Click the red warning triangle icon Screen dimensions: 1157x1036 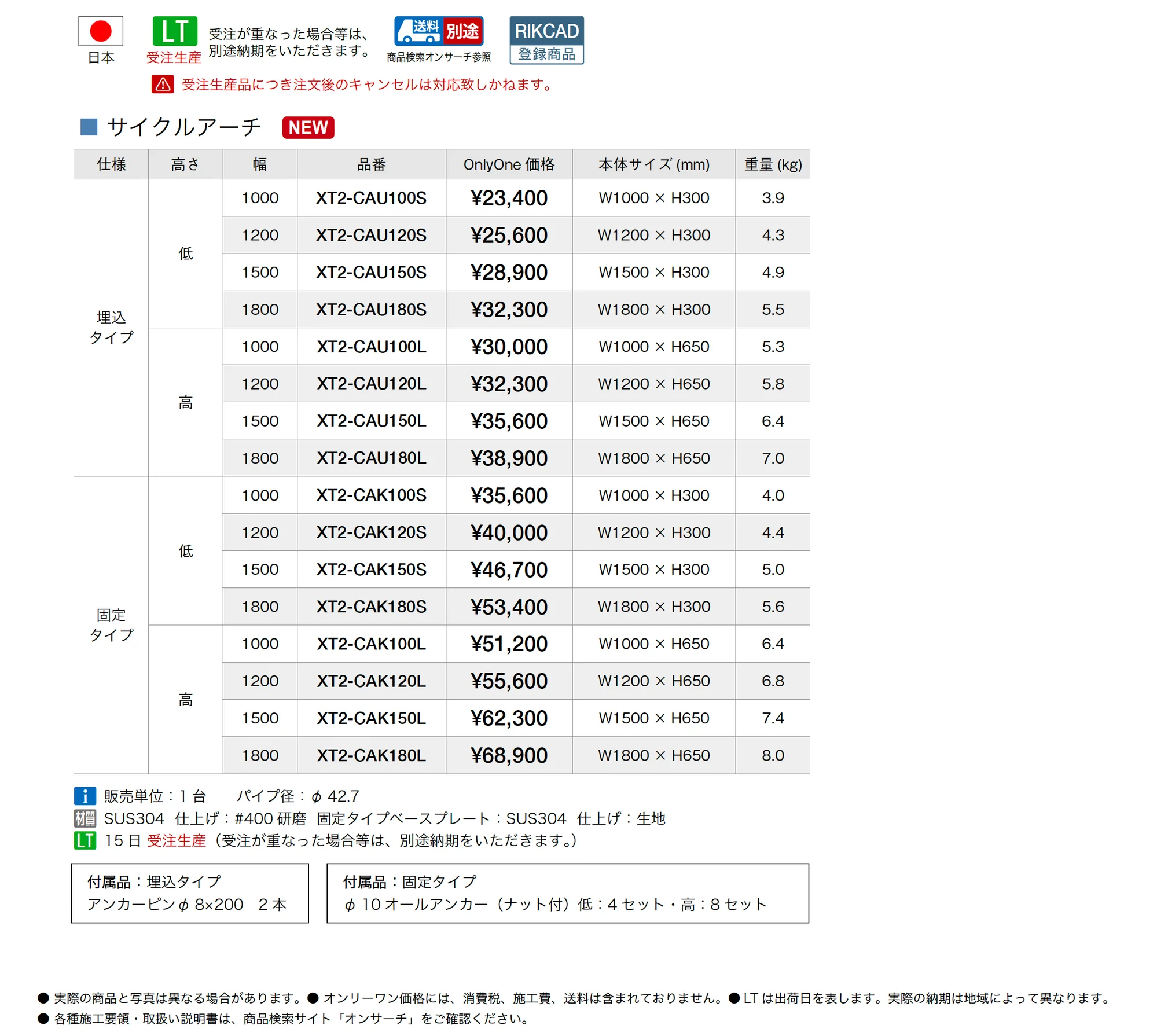click(163, 85)
